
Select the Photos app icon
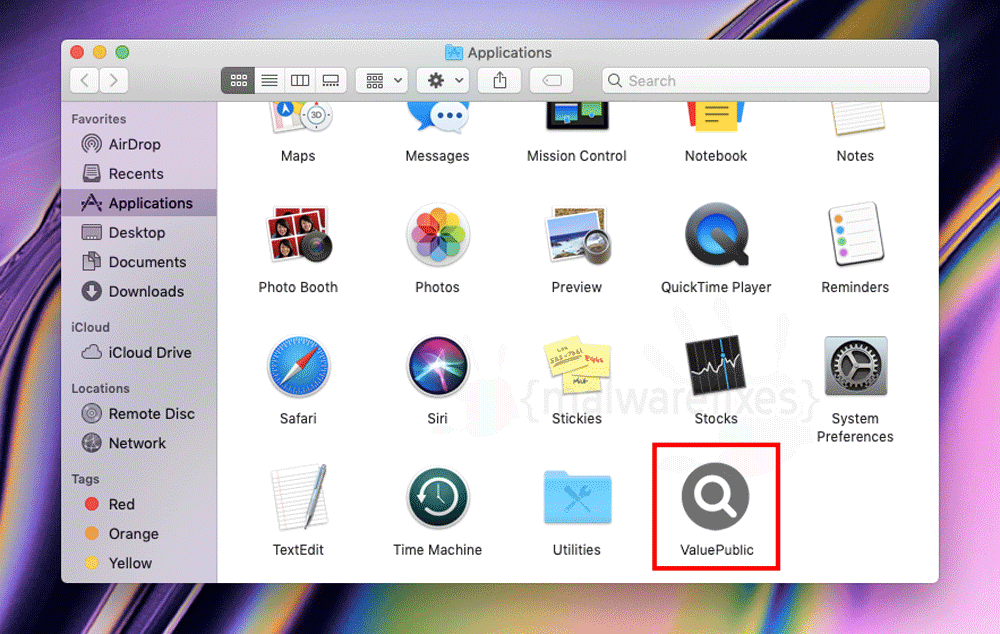click(x=438, y=235)
